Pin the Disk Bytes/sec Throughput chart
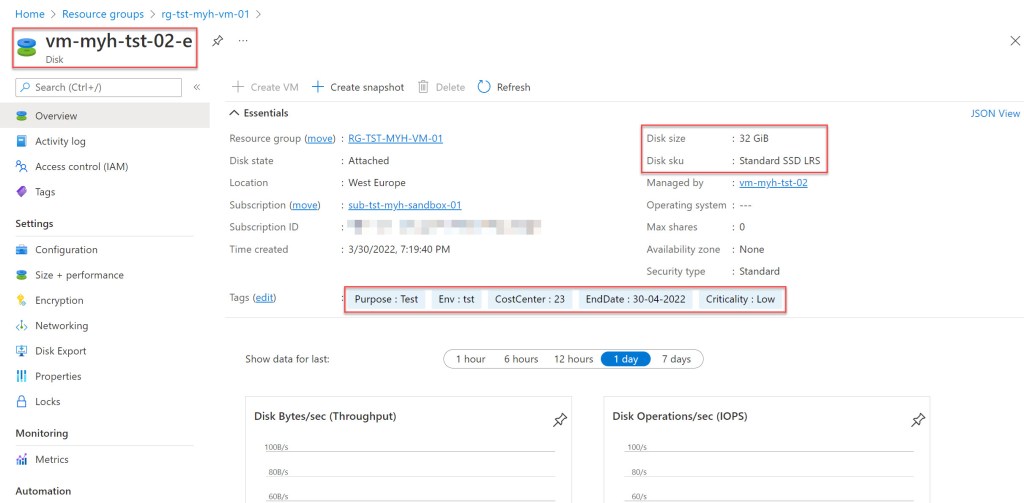 point(560,421)
